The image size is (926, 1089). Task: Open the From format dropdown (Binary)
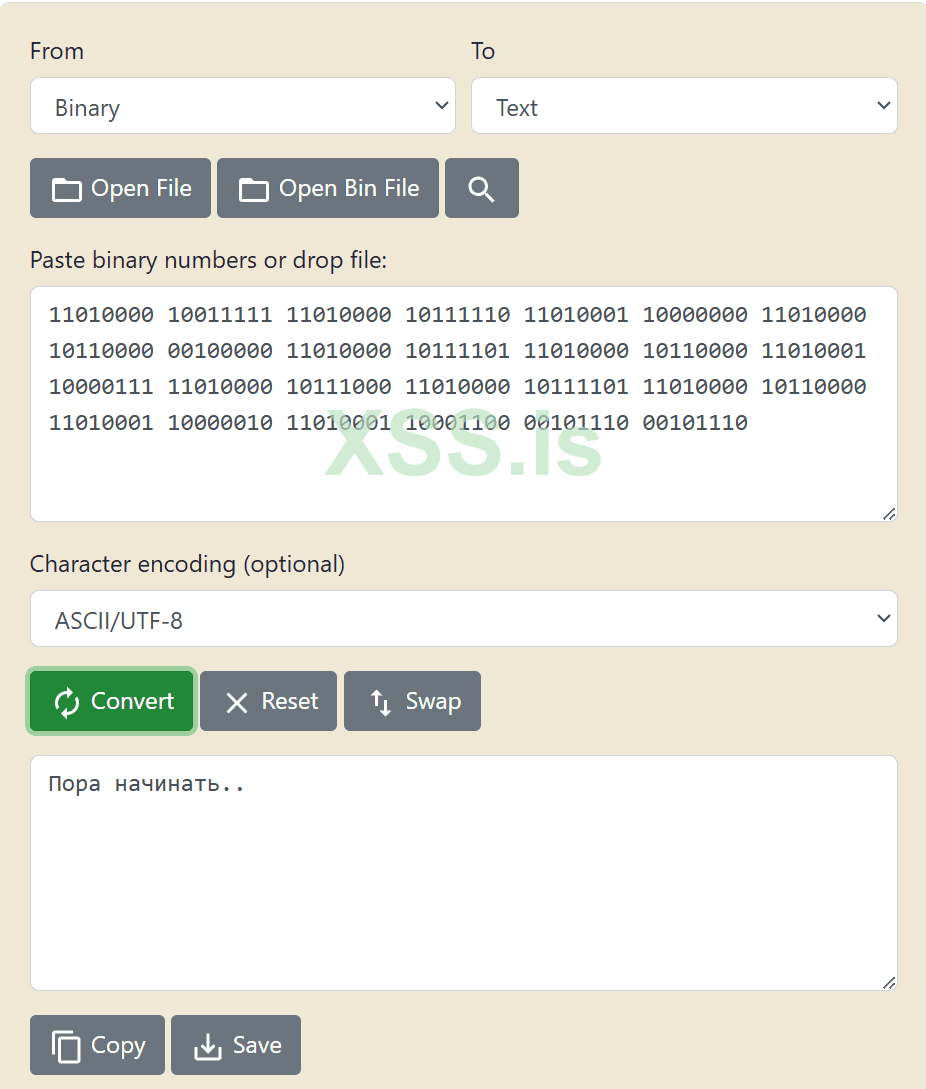coord(243,106)
